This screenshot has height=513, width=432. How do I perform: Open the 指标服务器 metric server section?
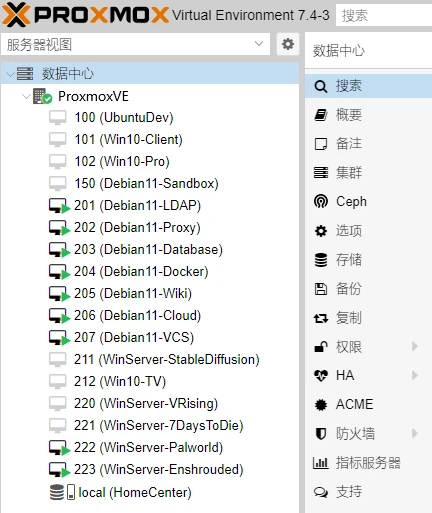(368, 463)
